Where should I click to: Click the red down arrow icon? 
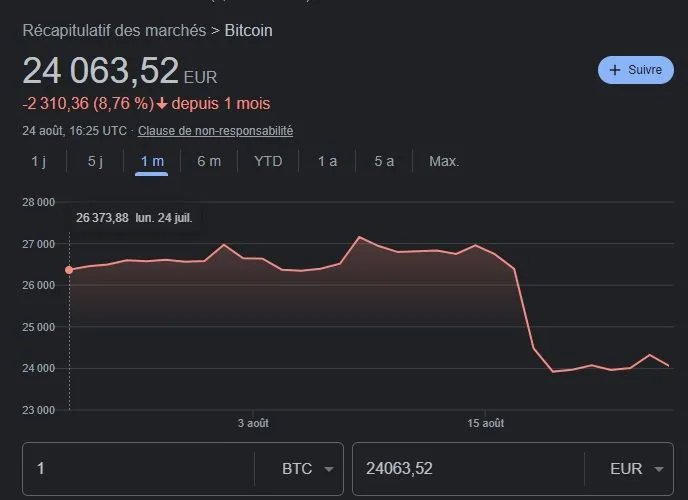coord(162,104)
